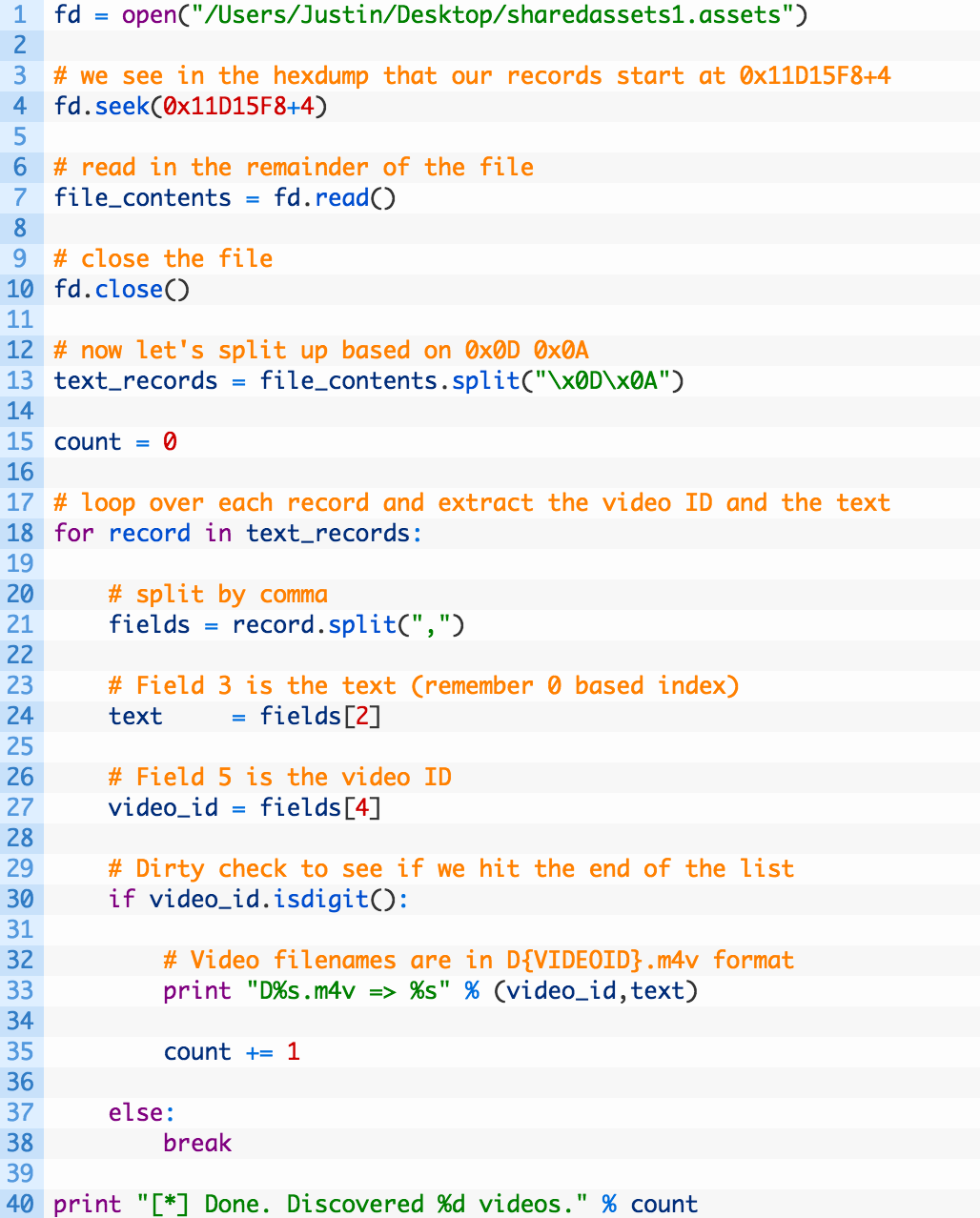Click the 'count += 1' statement
The image size is (980, 1218).
tap(232, 1052)
